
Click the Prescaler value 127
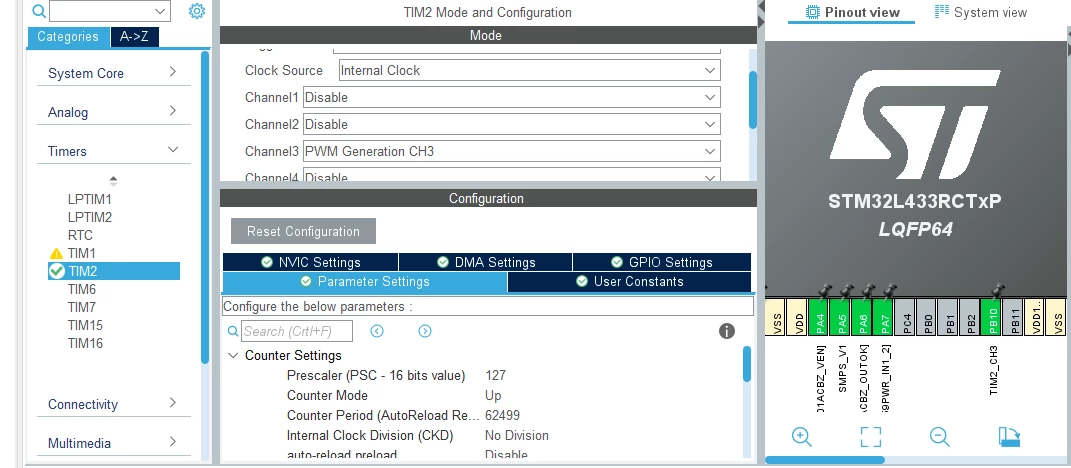(x=495, y=375)
